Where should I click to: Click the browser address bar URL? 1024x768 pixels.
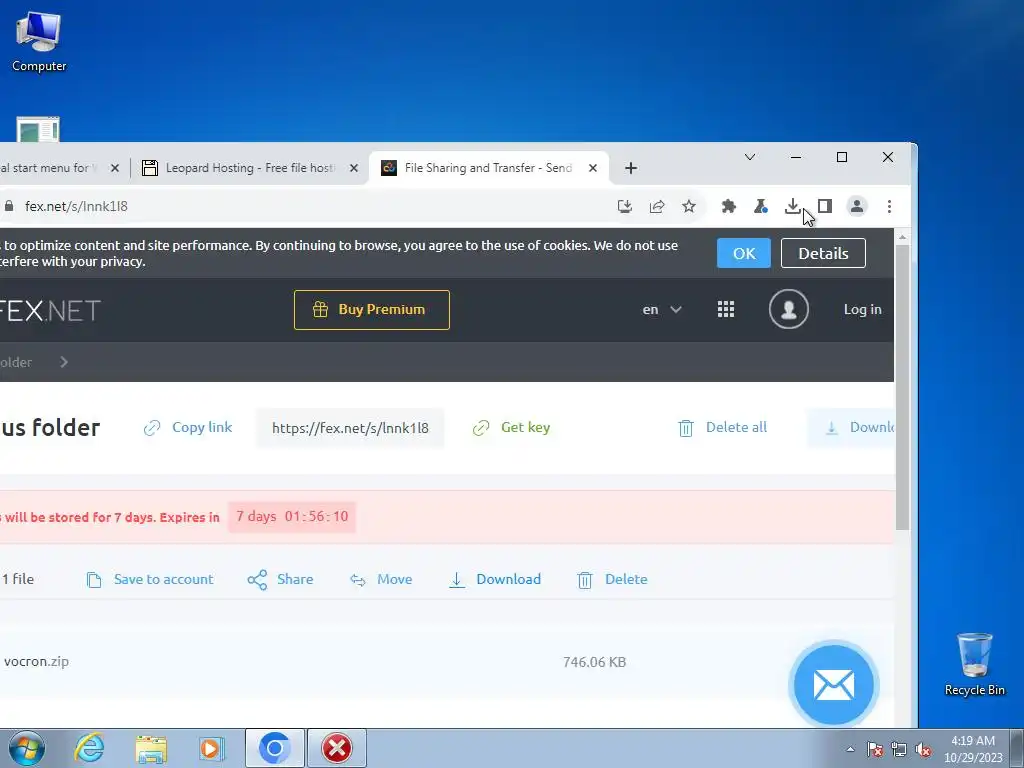coord(76,206)
